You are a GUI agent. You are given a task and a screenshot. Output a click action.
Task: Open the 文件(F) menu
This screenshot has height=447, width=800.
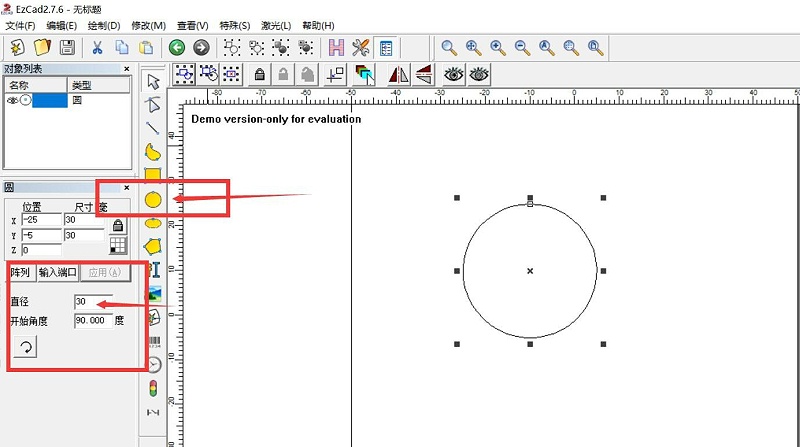20,25
